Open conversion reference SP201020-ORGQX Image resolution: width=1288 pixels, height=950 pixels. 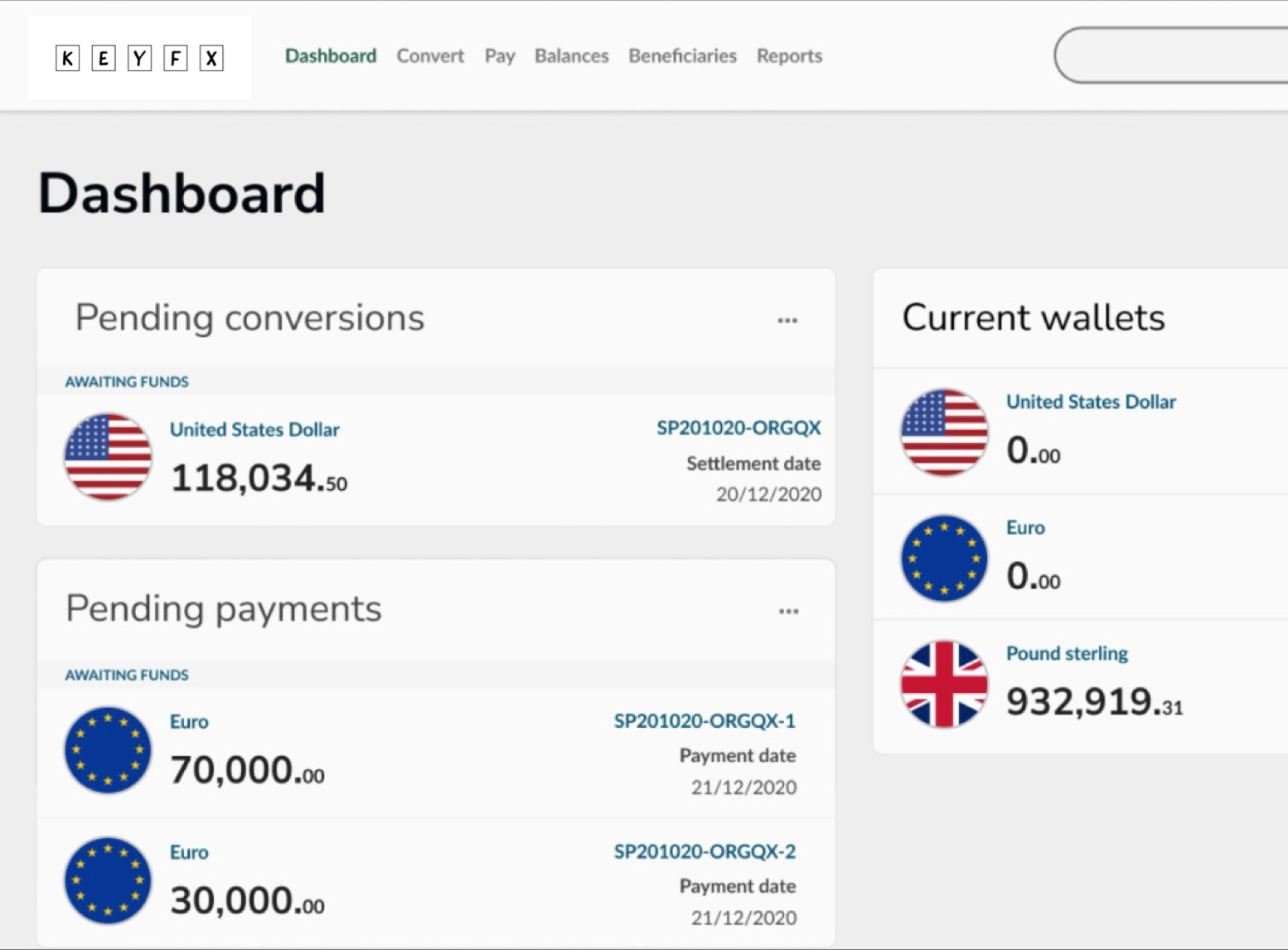point(738,428)
